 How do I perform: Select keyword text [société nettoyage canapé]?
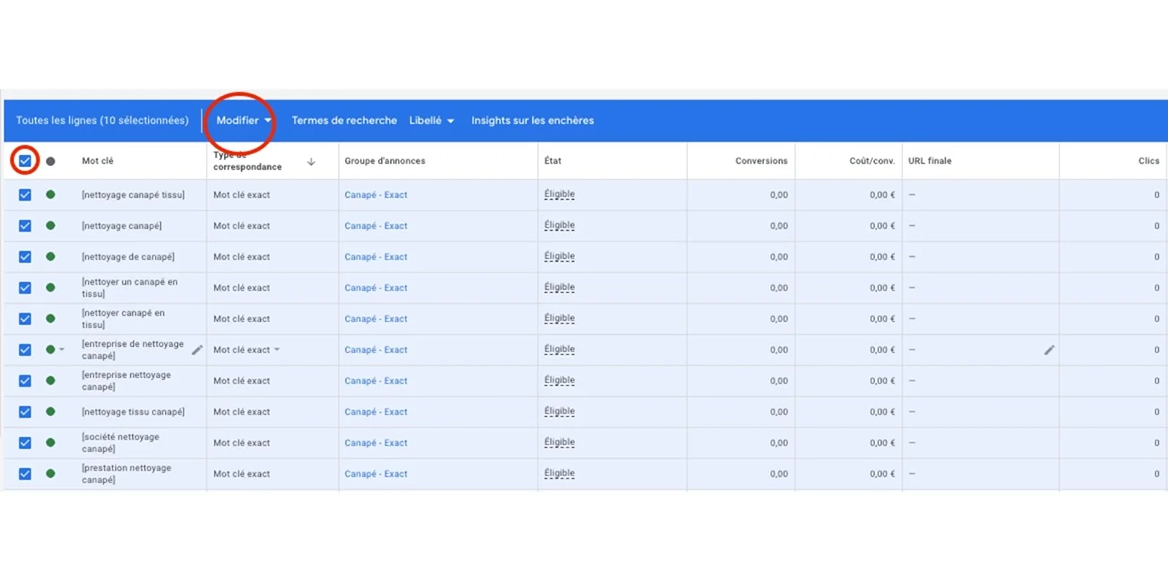121,443
